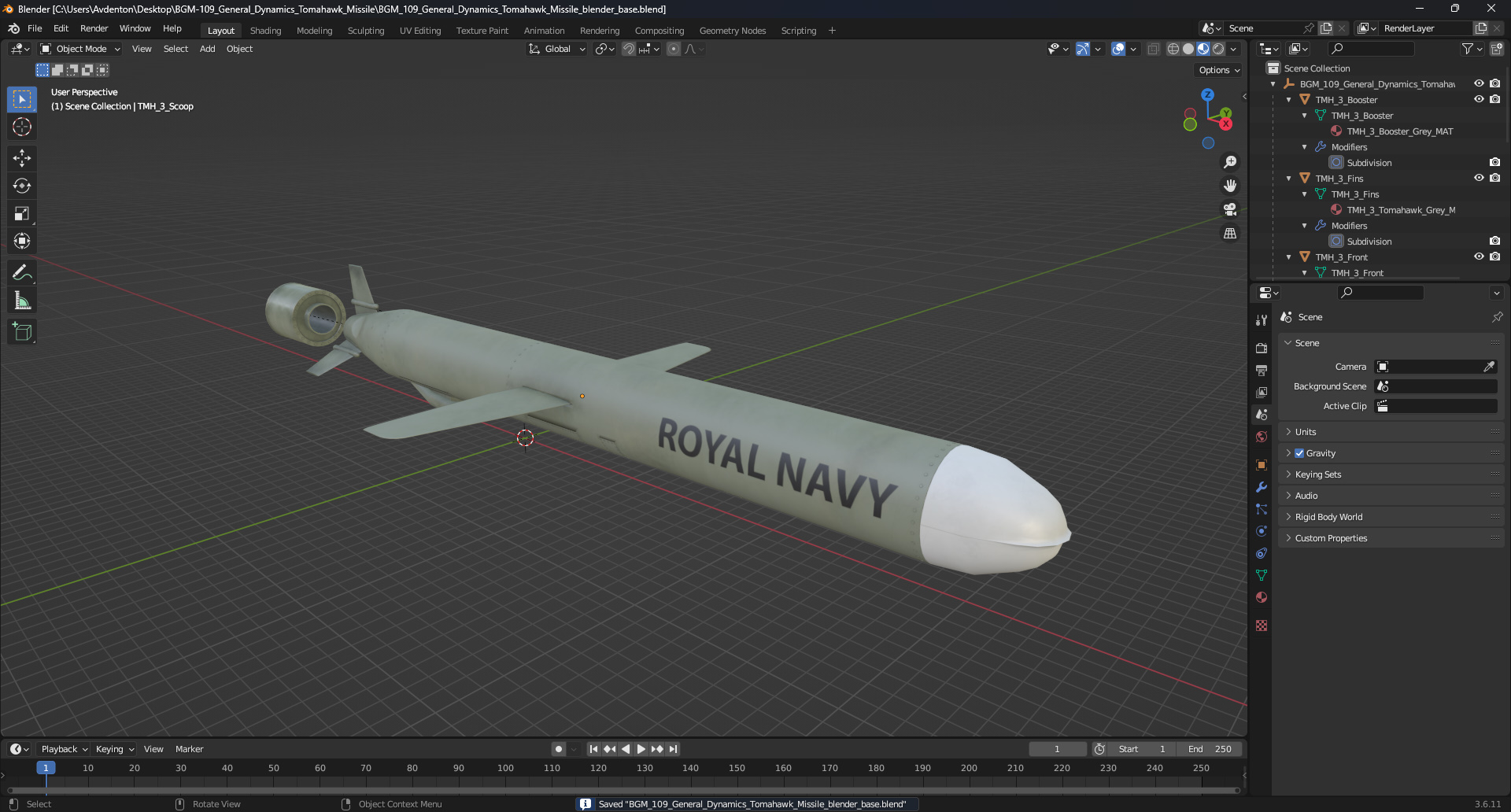Select the Add Cube tool
This screenshot has height=812, width=1511.
[22, 332]
